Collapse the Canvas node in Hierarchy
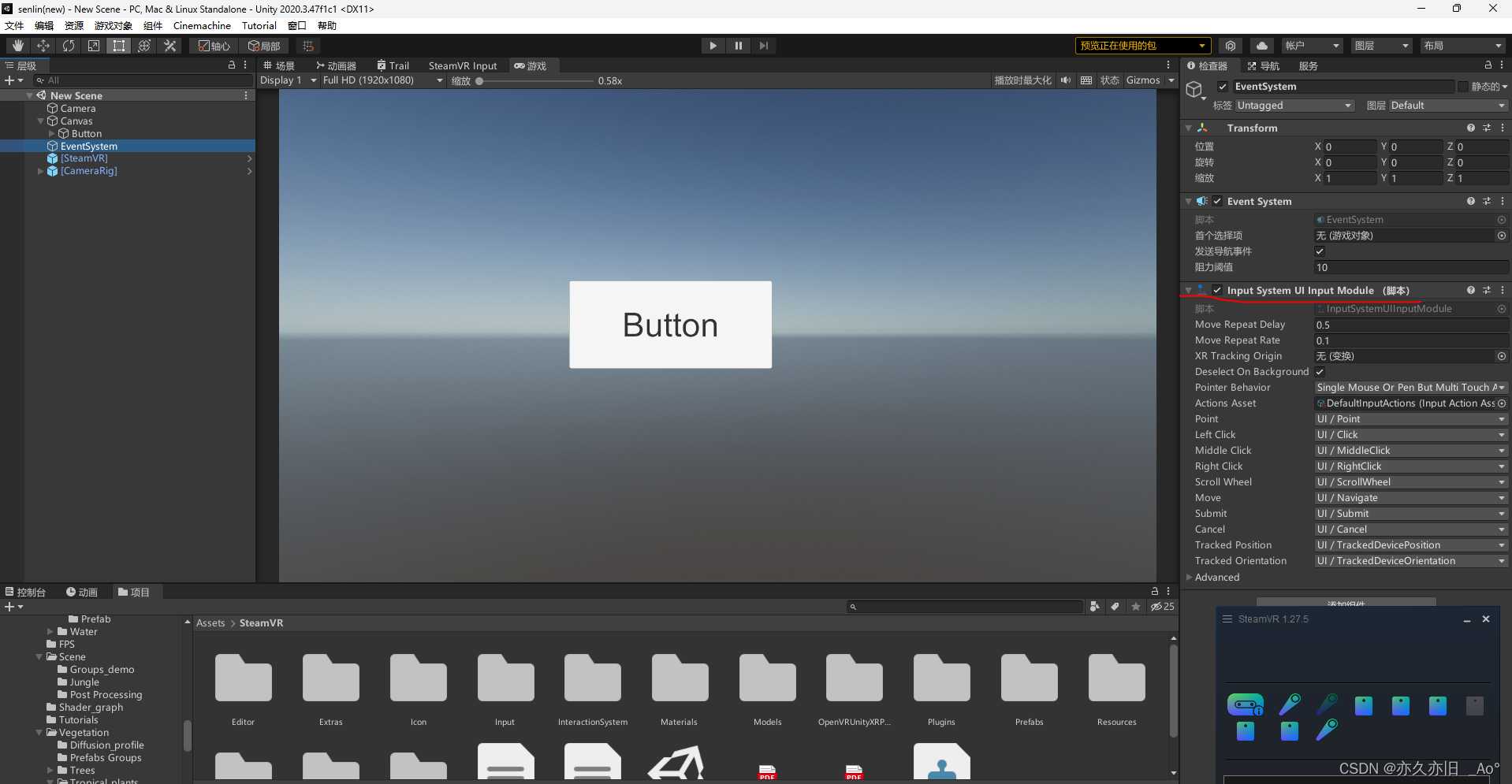The width and height of the screenshot is (1512, 784). point(40,121)
